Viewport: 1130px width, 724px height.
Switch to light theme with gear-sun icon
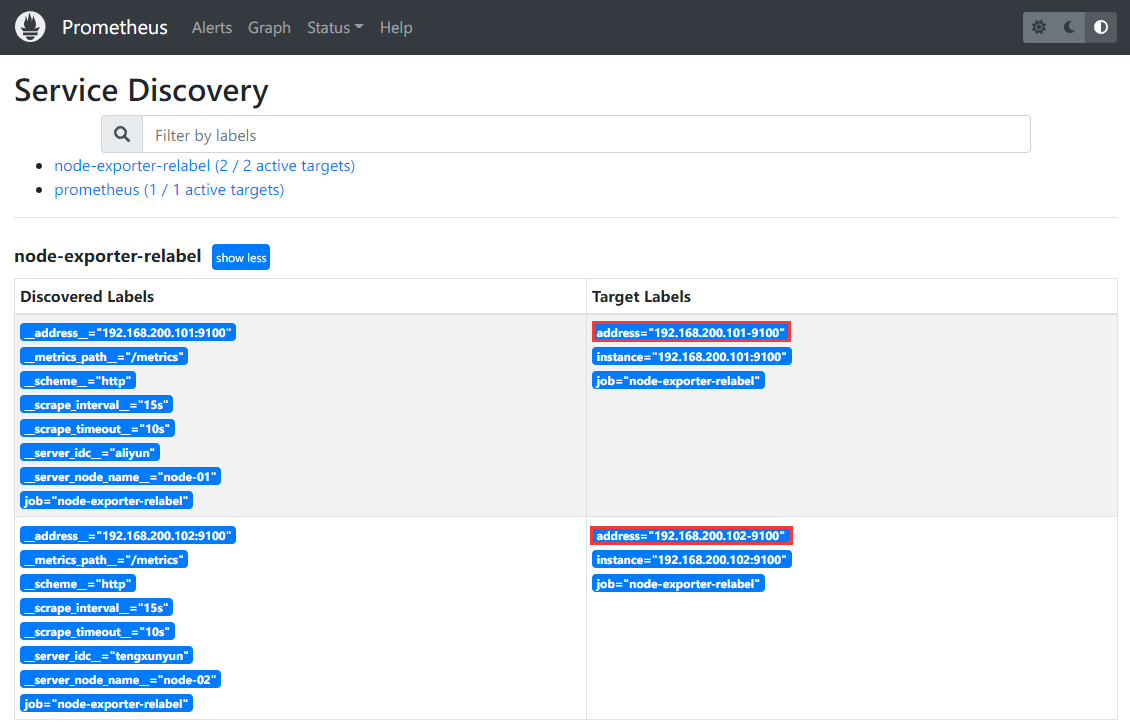coord(1038,27)
